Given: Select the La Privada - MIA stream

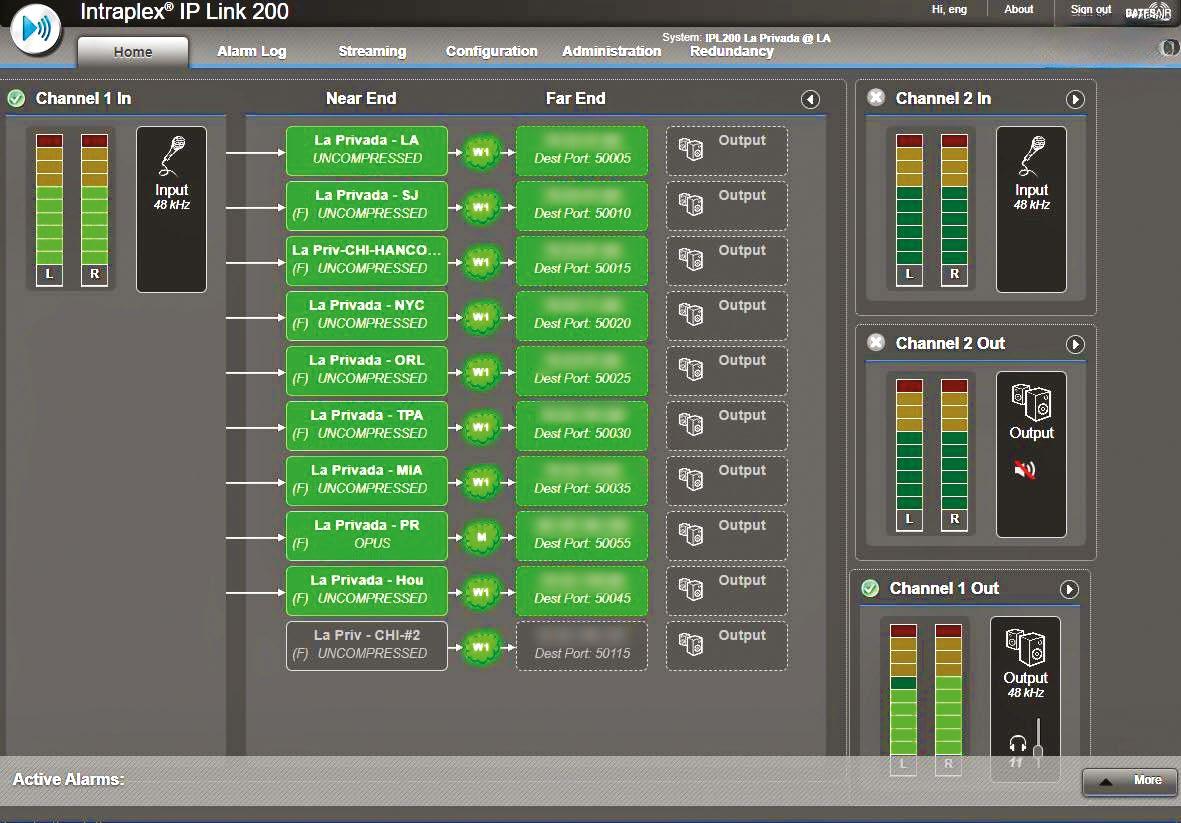Looking at the screenshot, I should (367, 480).
